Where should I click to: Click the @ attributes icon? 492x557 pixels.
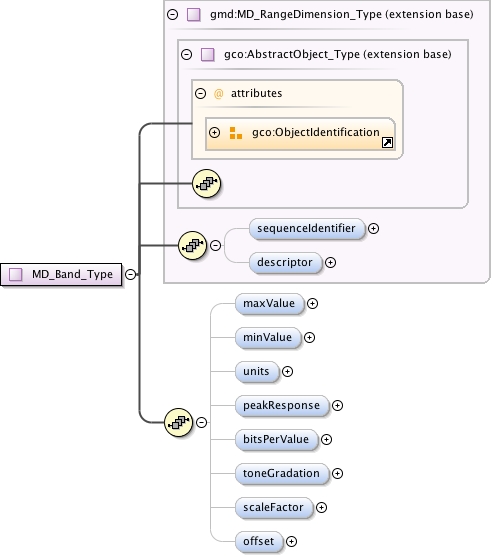click(x=218, y=94)
